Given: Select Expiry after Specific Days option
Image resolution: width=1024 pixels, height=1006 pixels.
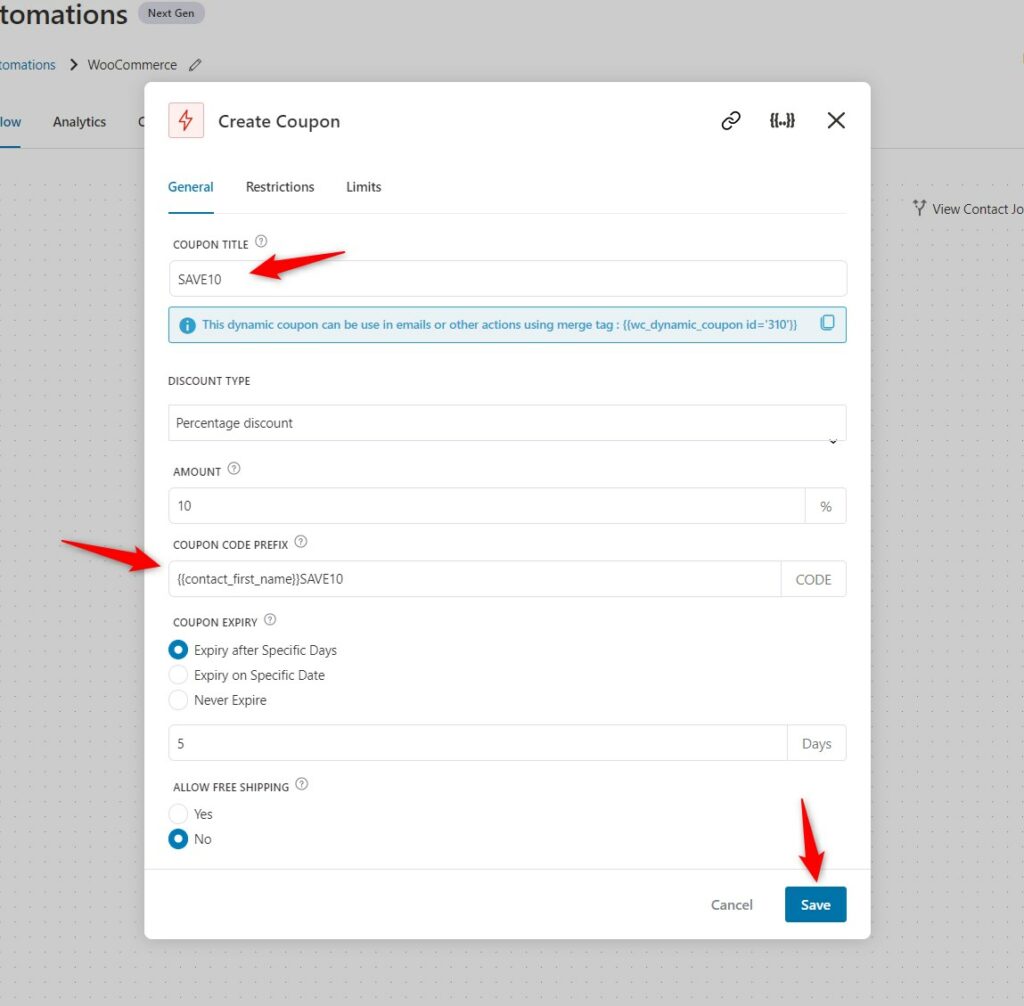Looking at the screenshot, I should [178, 650].
